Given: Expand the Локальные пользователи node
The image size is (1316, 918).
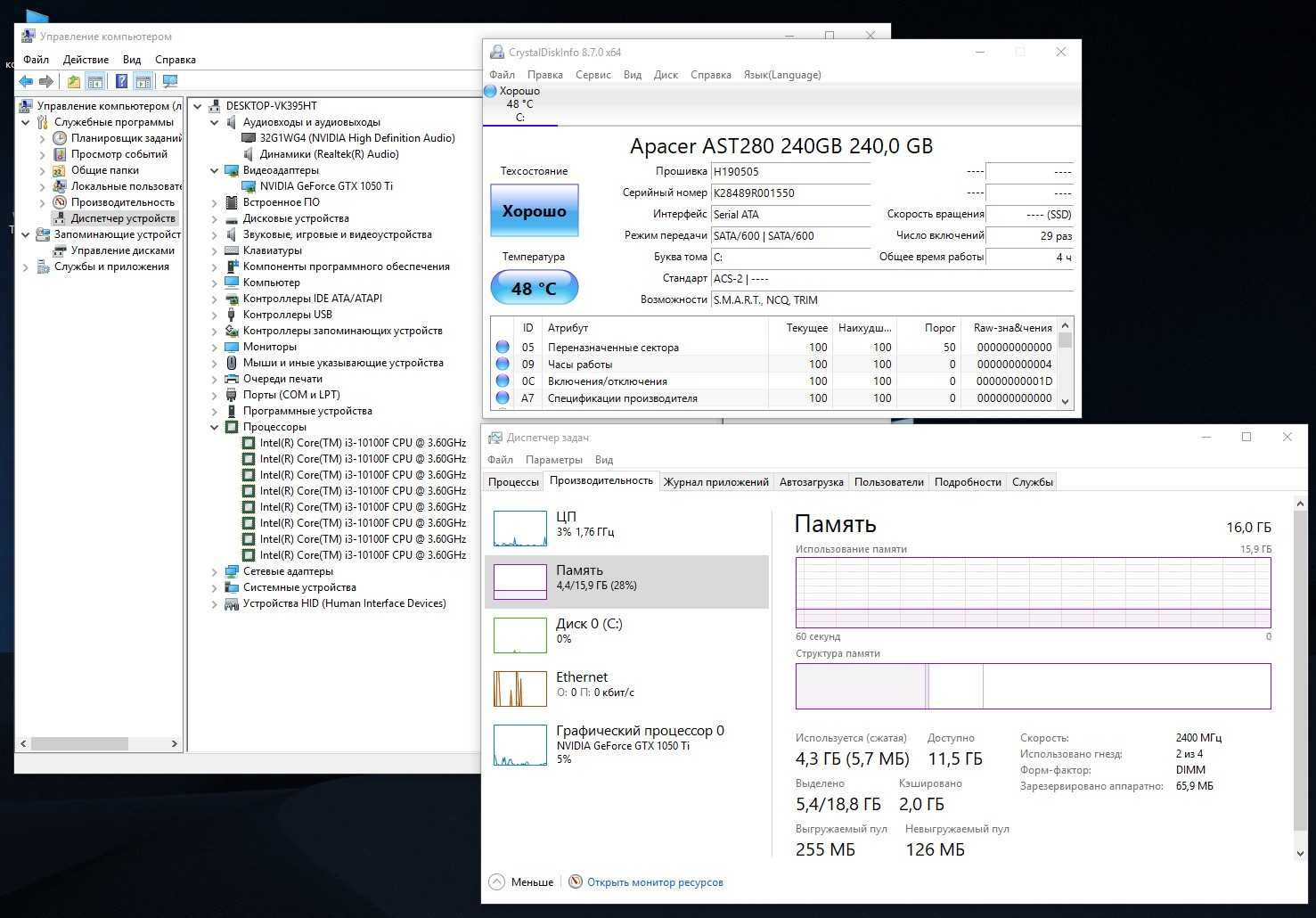Looking at the screenshot, I should (43, 186).
